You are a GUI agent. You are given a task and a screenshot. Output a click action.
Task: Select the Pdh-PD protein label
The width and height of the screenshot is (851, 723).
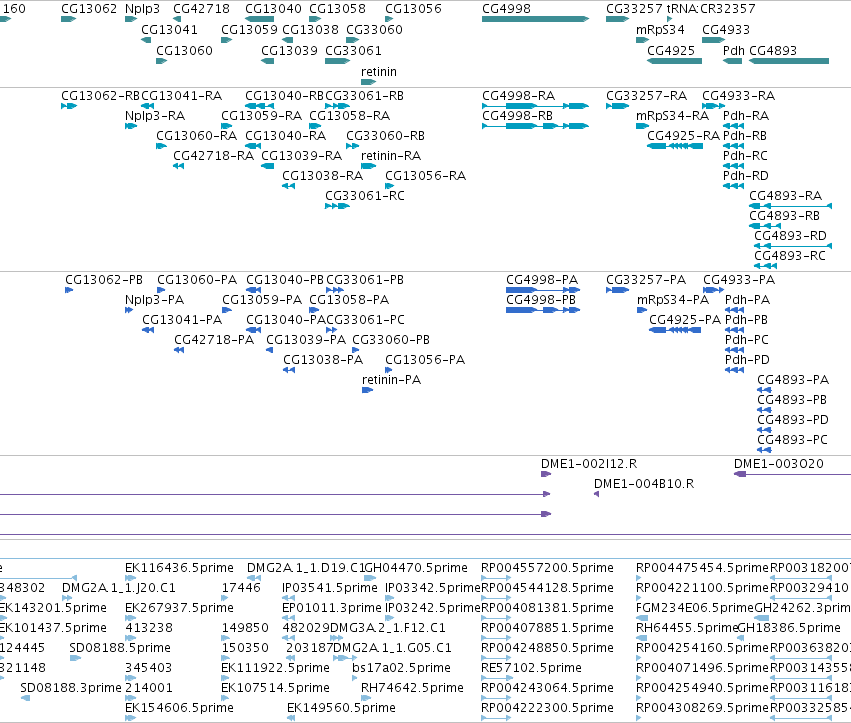(747, 360)
